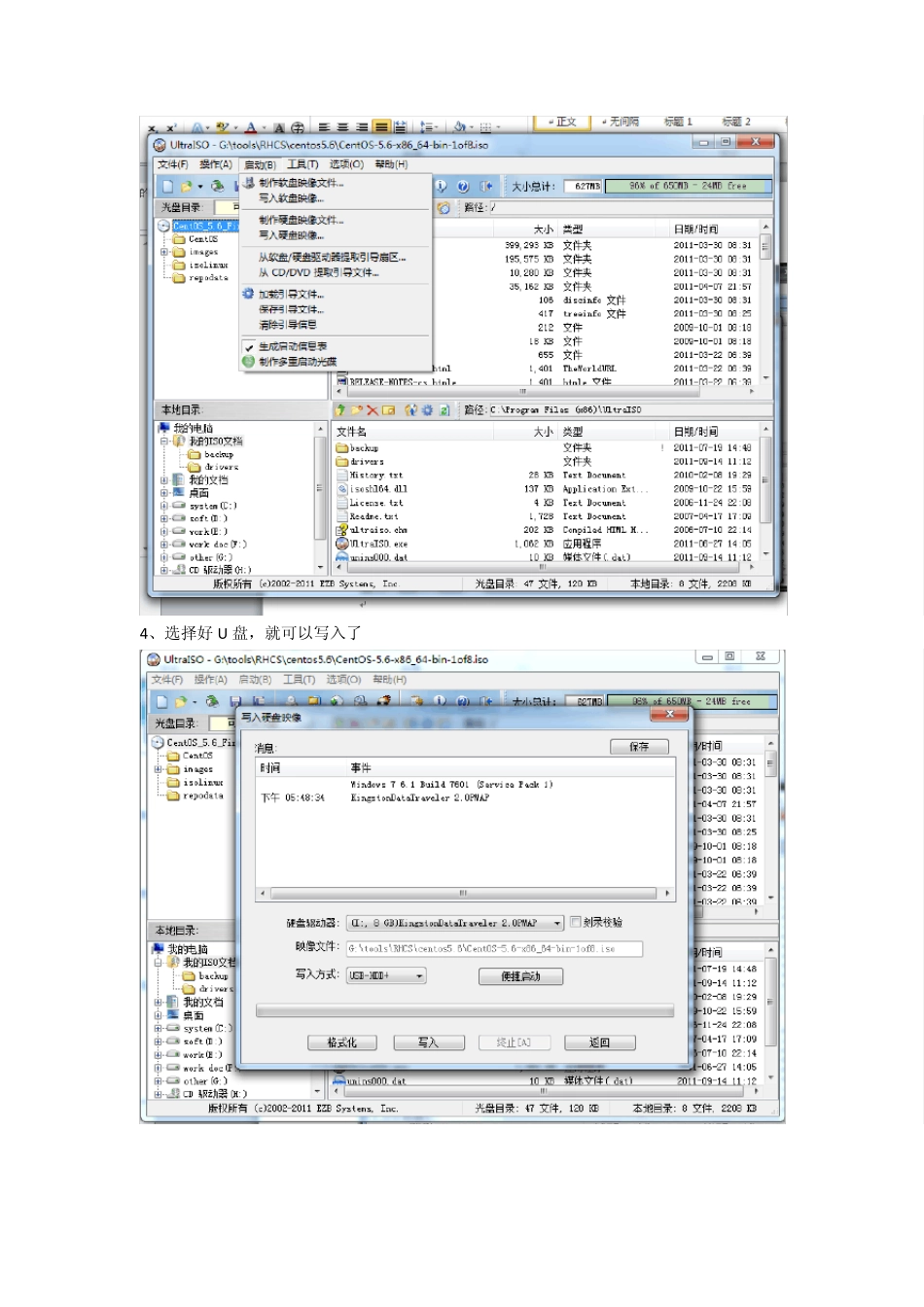
Task: Click the 格式化 button
Action: click(341, 1042)
